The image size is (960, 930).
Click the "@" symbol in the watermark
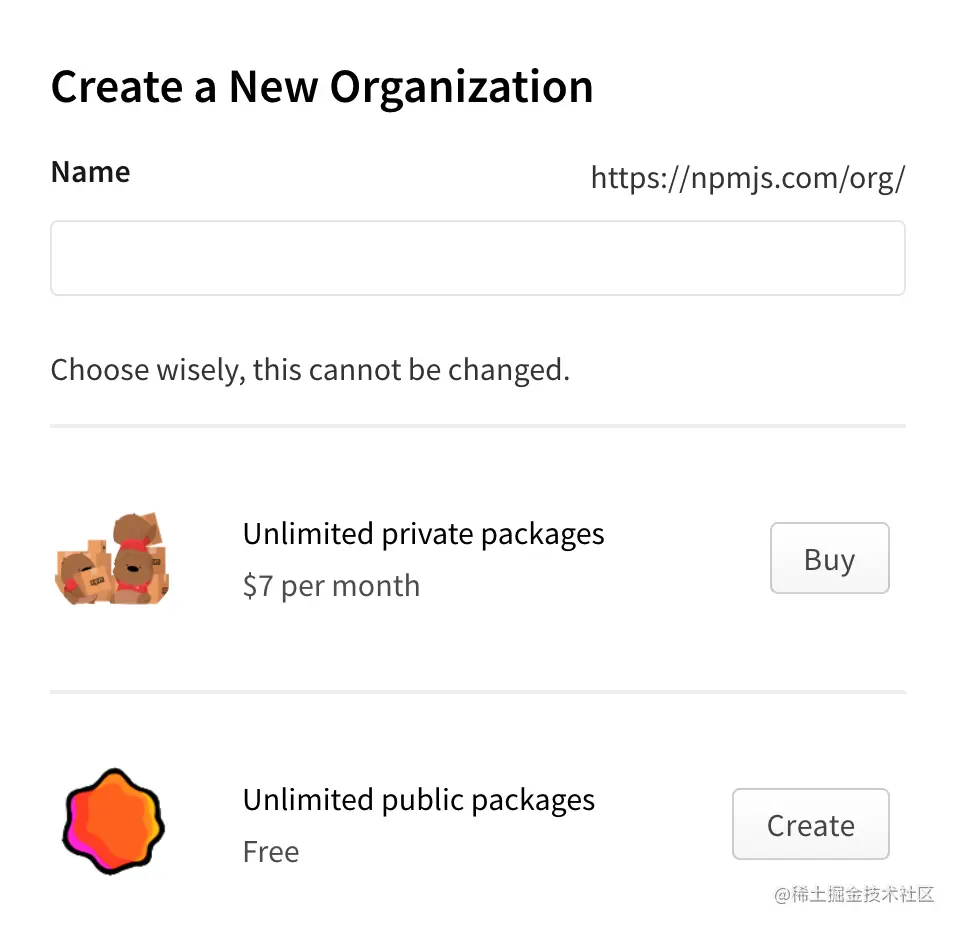coord(783,895)
